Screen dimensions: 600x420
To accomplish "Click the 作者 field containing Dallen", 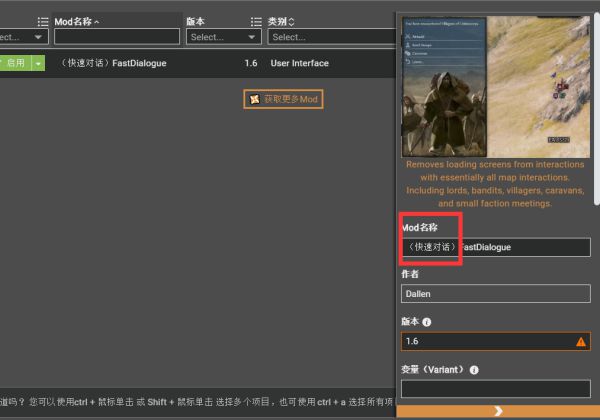I will (x=495, y=294).
